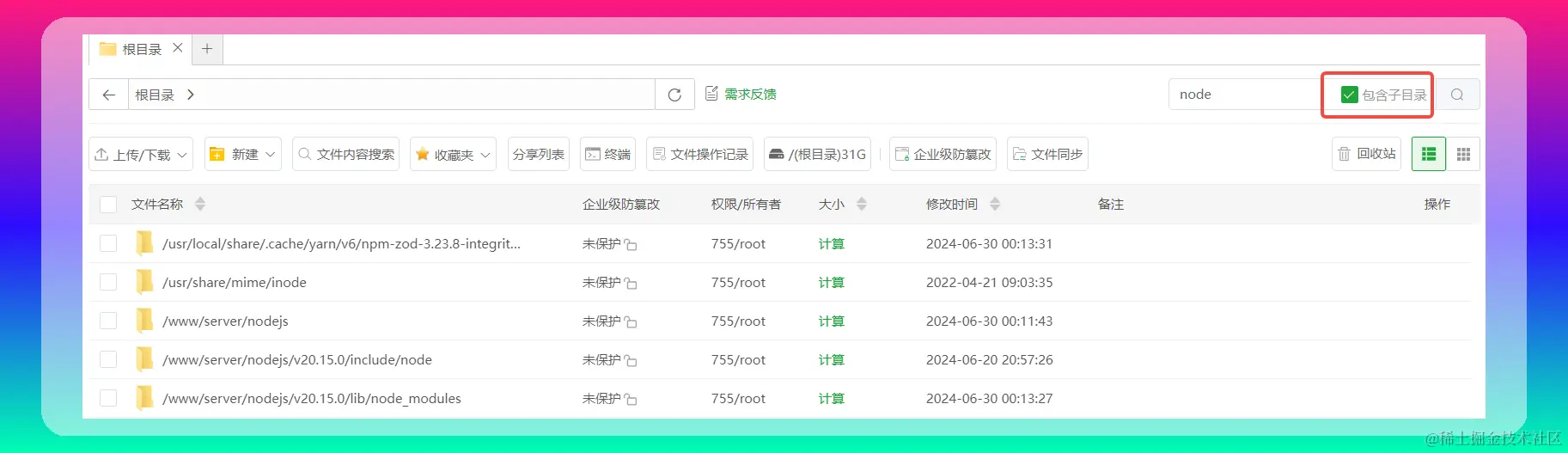Click 文件内容搜索 button
1568x453 pixels.
(x=346, y=154)
